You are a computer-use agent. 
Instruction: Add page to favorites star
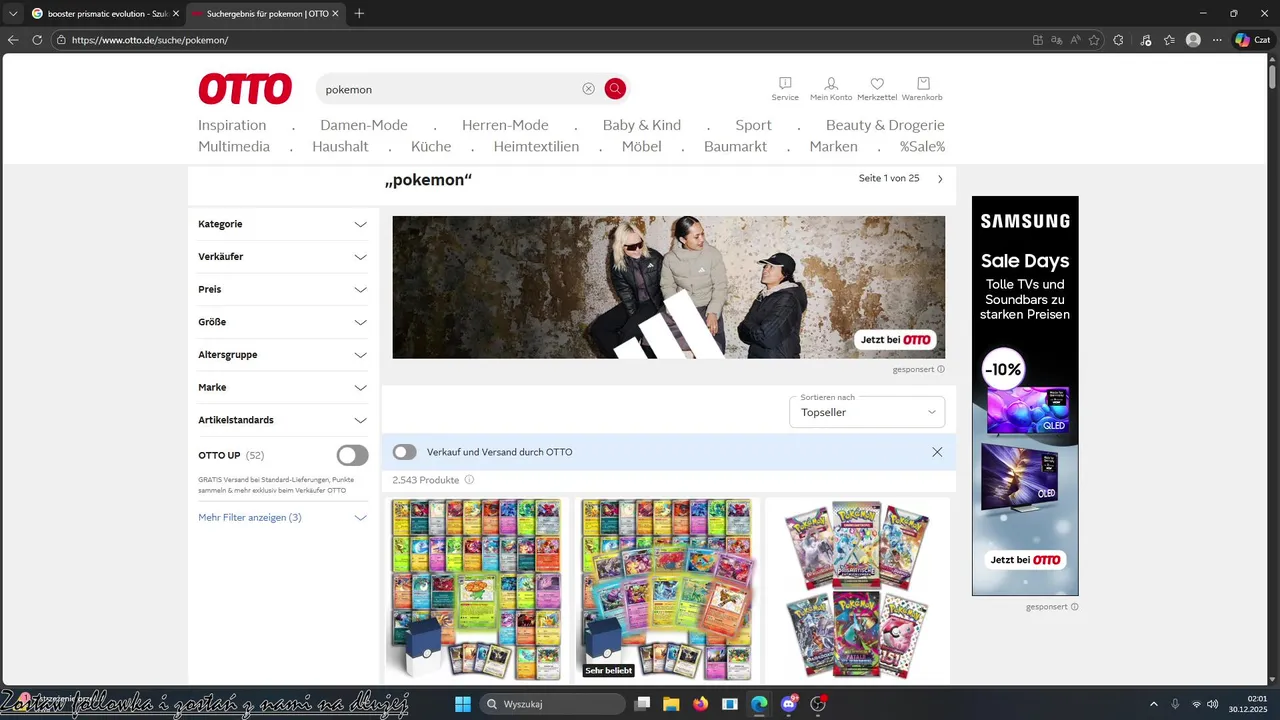[x=1094, y=40]
